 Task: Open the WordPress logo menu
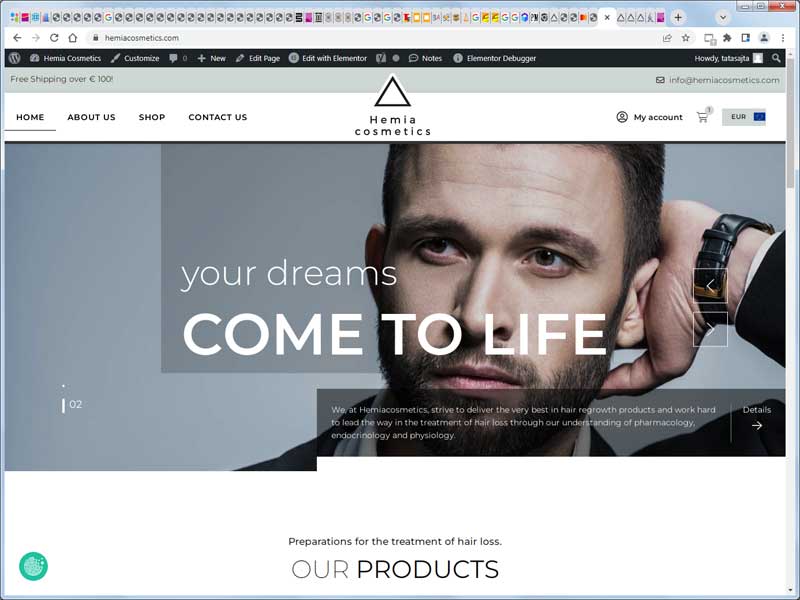pyautogui.click(x=15, y=58)
